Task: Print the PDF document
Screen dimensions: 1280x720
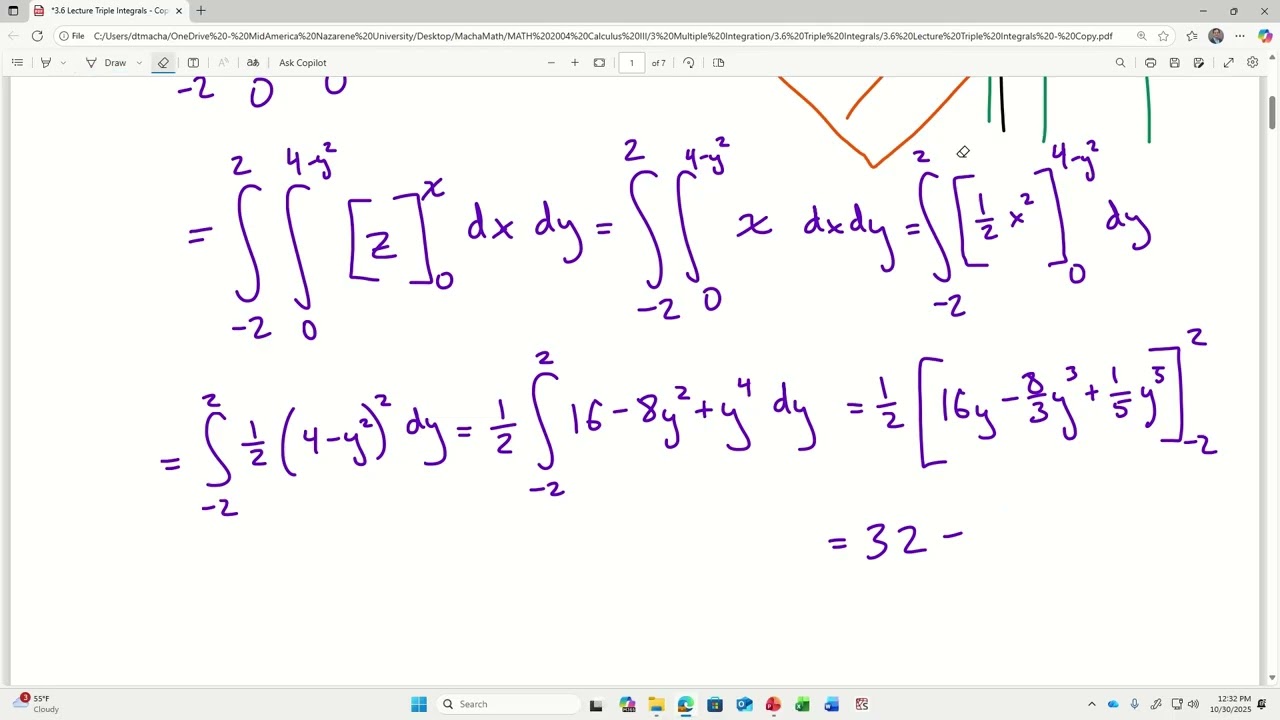Action: pyautogui.click(x=1150, y=62)
